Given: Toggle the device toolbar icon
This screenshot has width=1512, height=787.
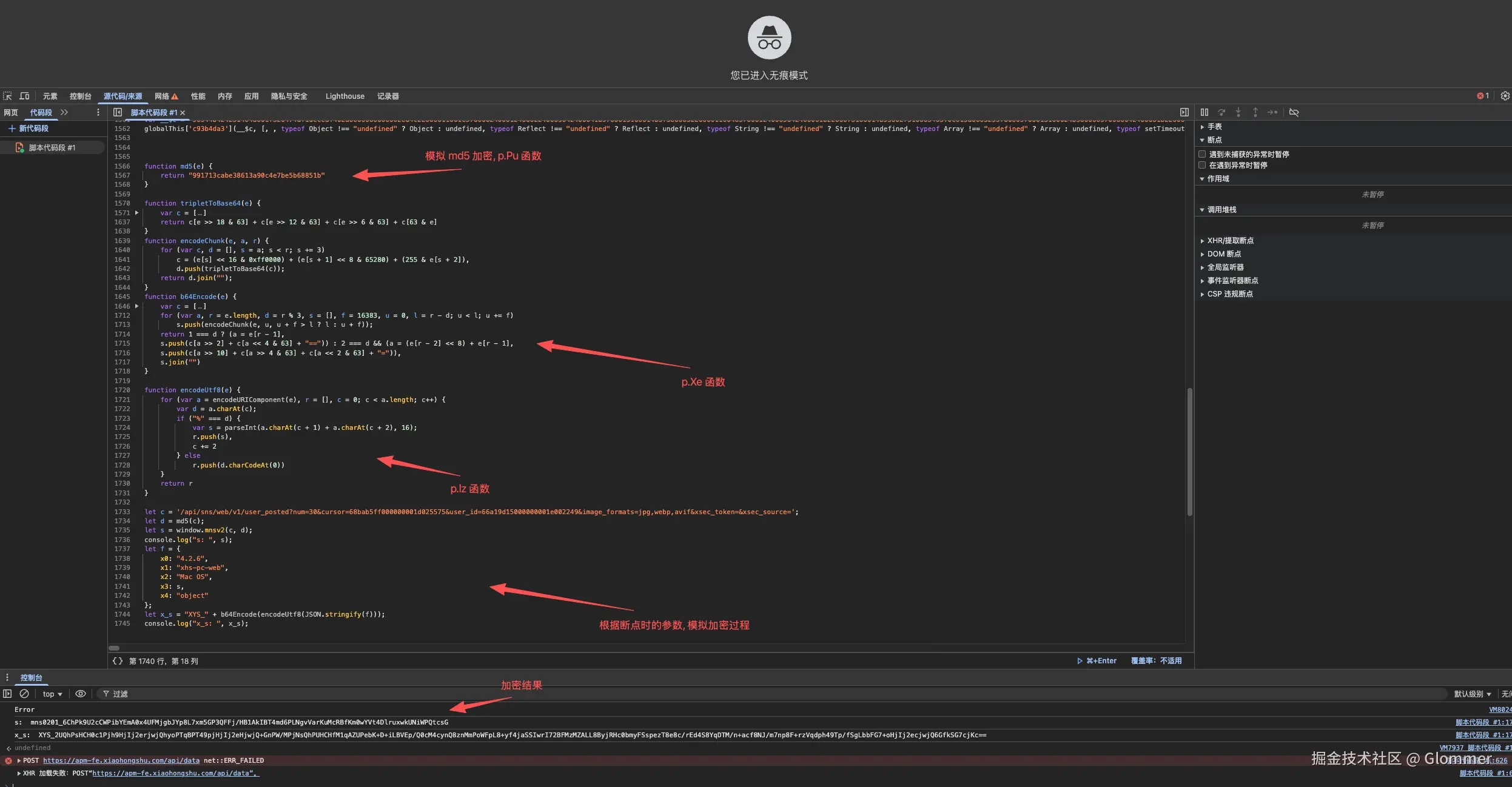Looking at the screenshot, I should tap(24, 96).
